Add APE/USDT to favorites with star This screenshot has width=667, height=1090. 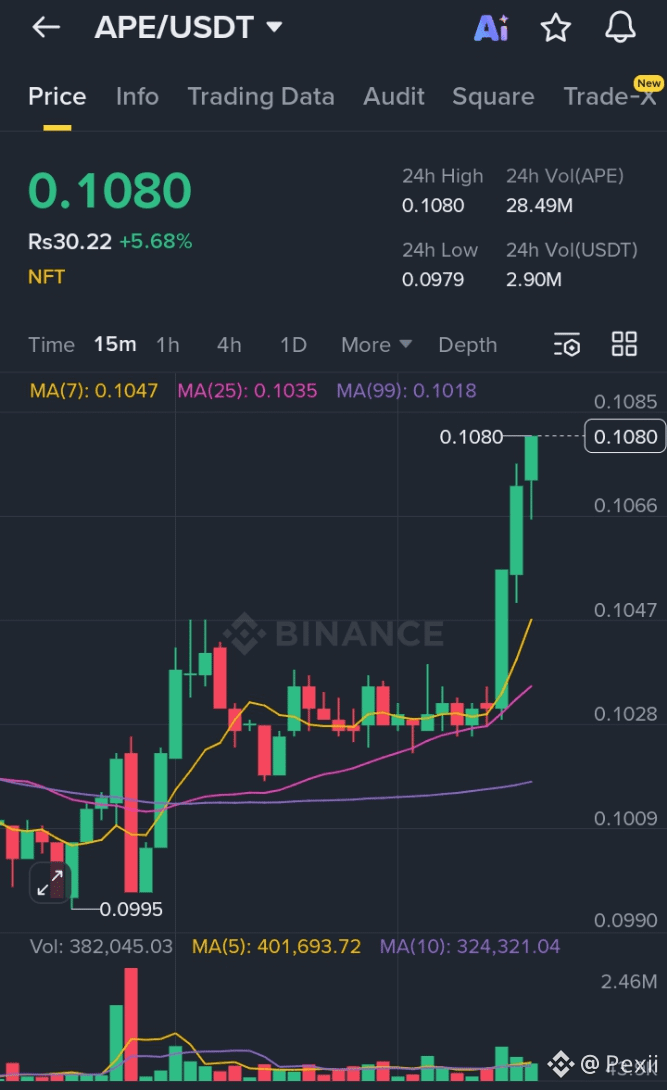pos(555,28)
